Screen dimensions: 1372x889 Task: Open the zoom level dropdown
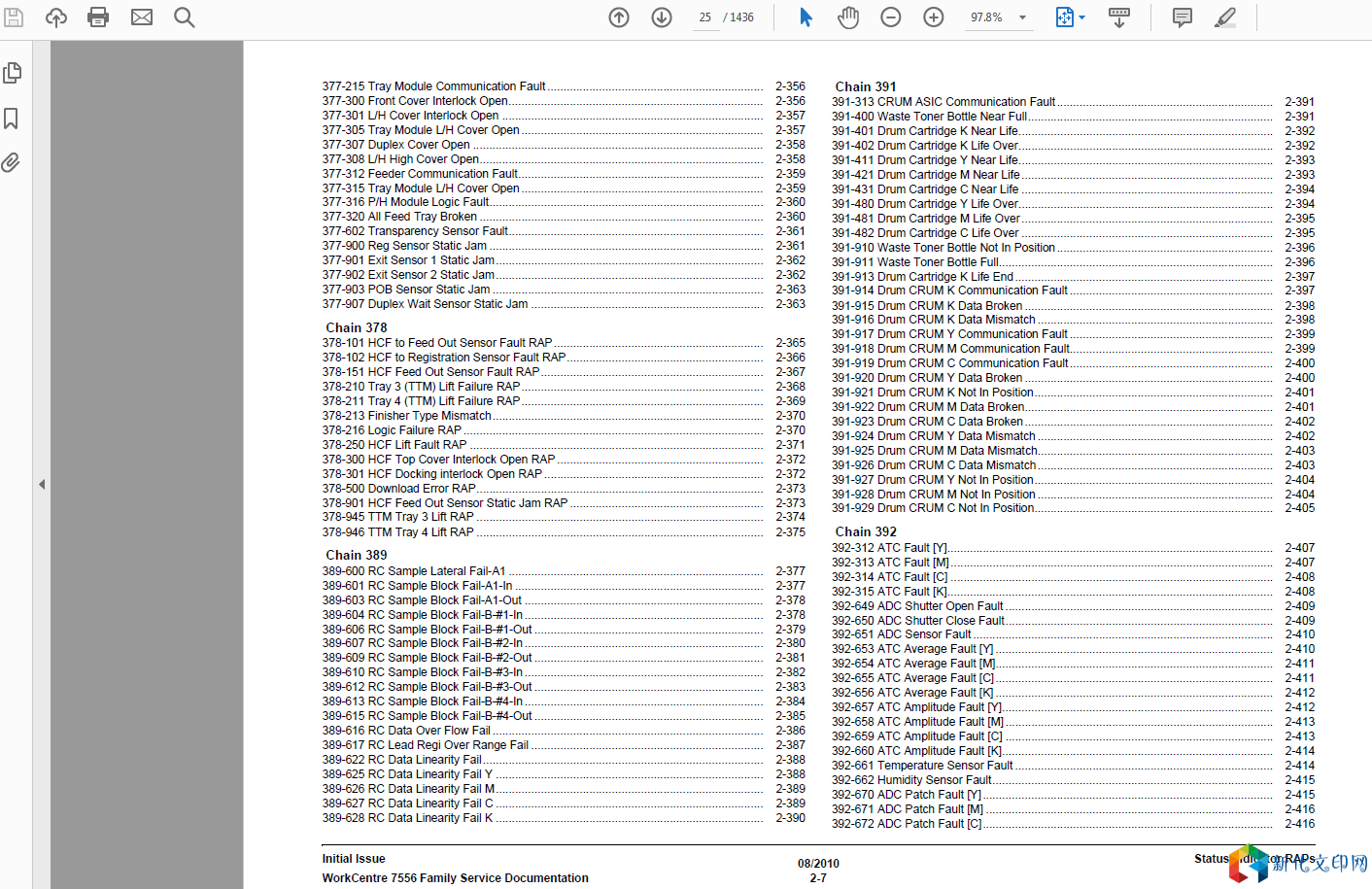click(1022, 17)
